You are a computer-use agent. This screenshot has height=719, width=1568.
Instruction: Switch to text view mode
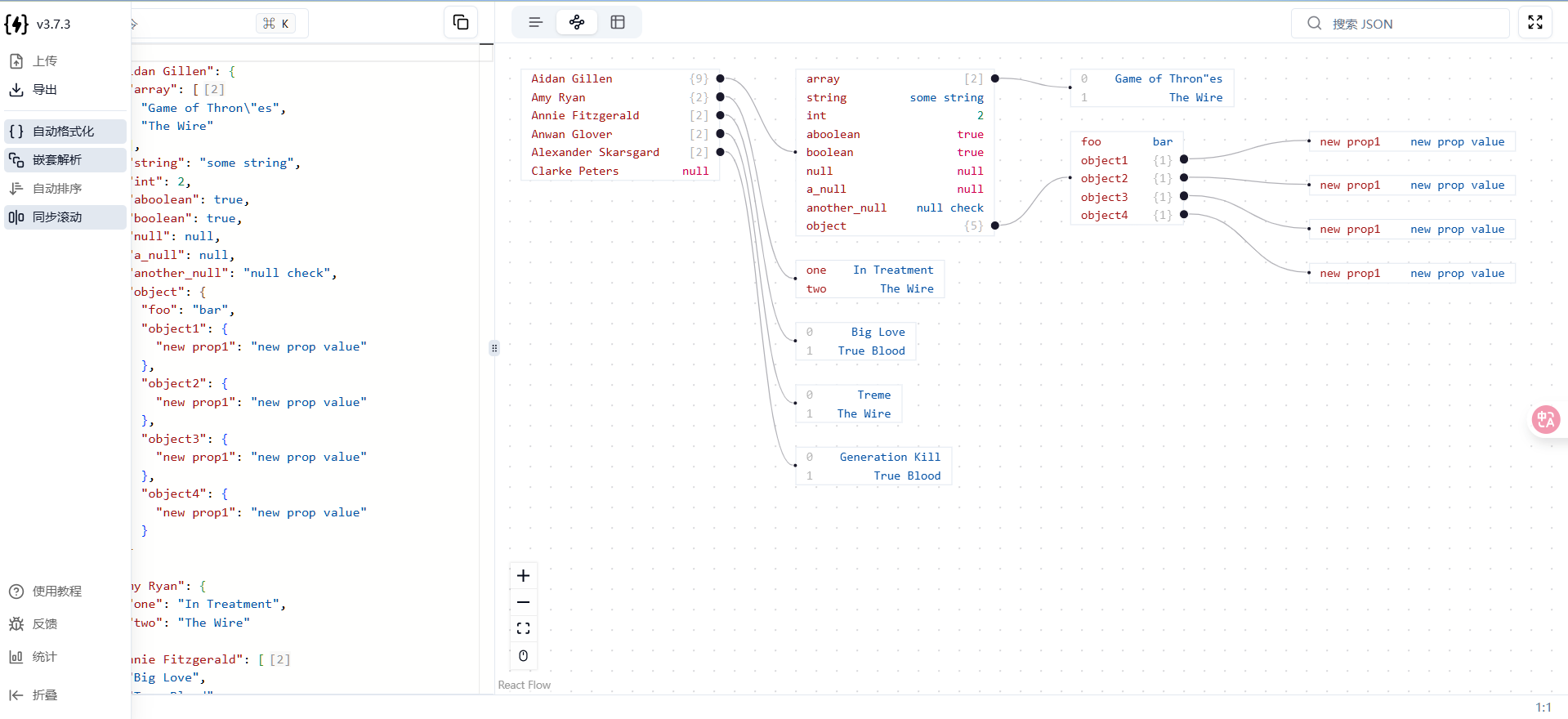tap(535, 22)
